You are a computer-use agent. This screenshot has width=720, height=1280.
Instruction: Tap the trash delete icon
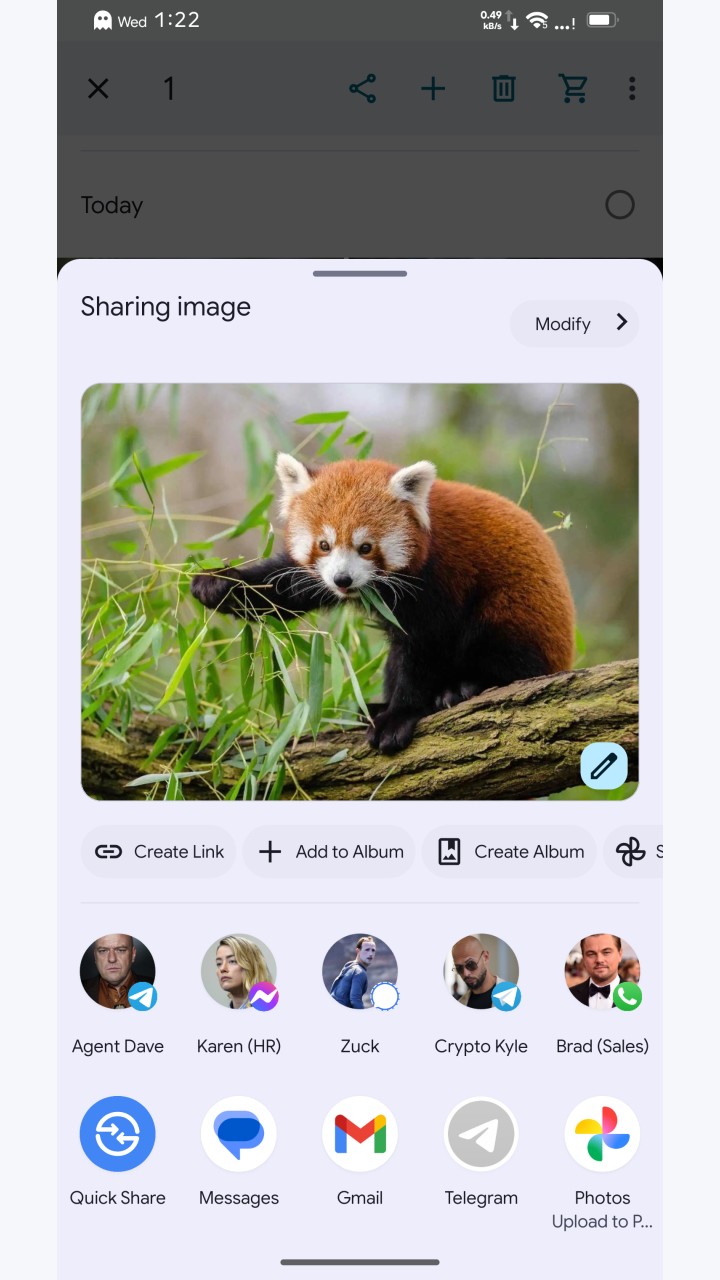pyautogui.click(x=504, y=89)
